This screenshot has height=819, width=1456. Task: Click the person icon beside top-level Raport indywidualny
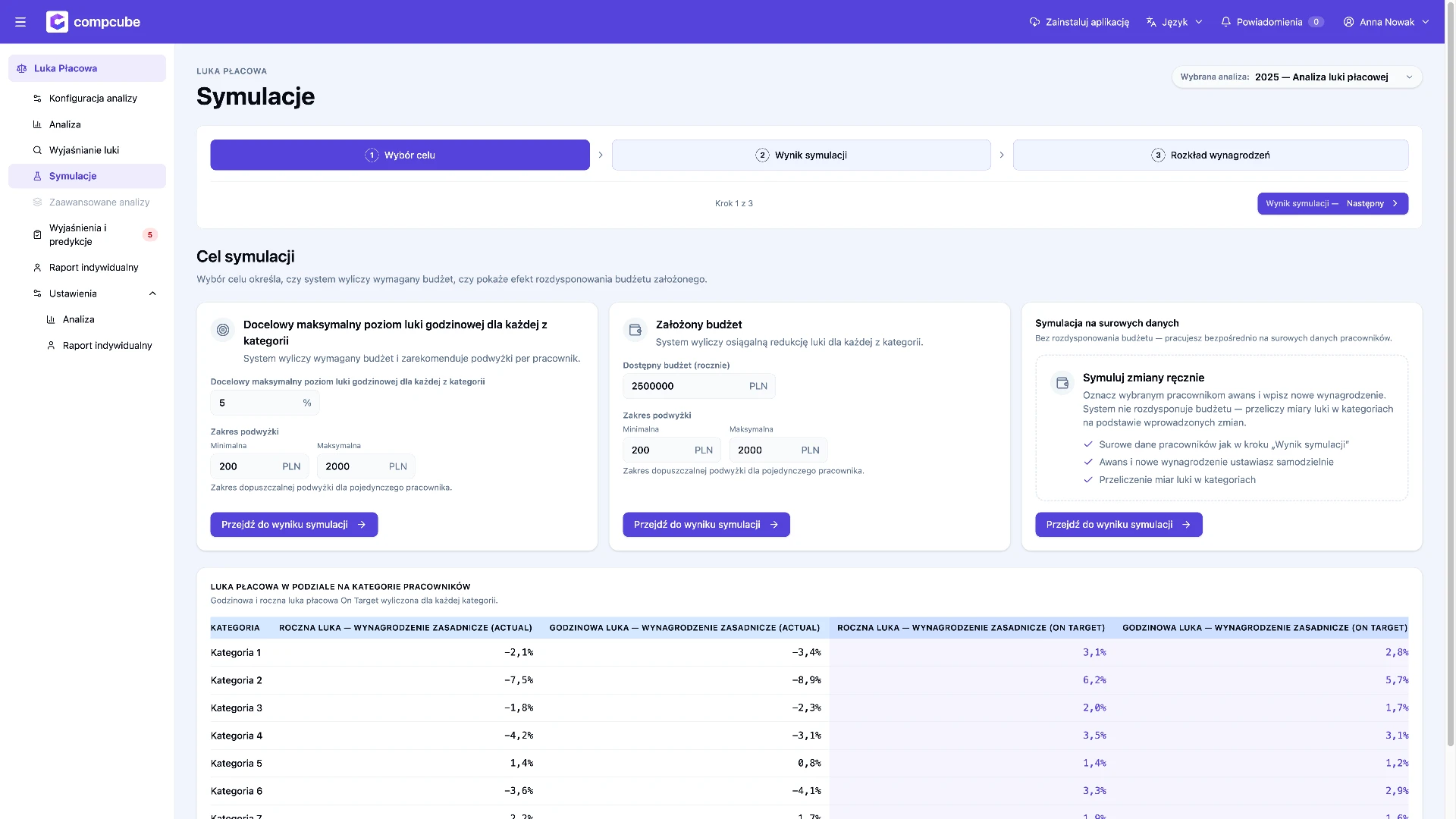[37, 268]
